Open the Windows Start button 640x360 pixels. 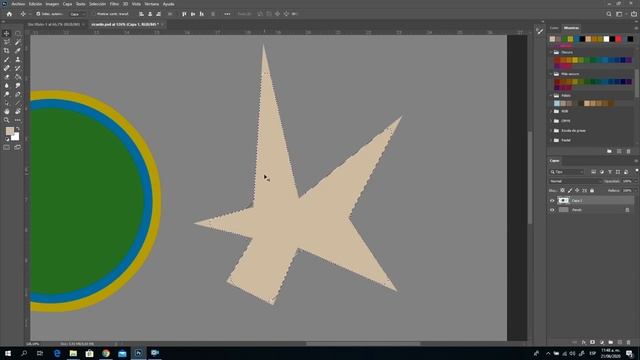pyautogui.click(x=8, y=353)
